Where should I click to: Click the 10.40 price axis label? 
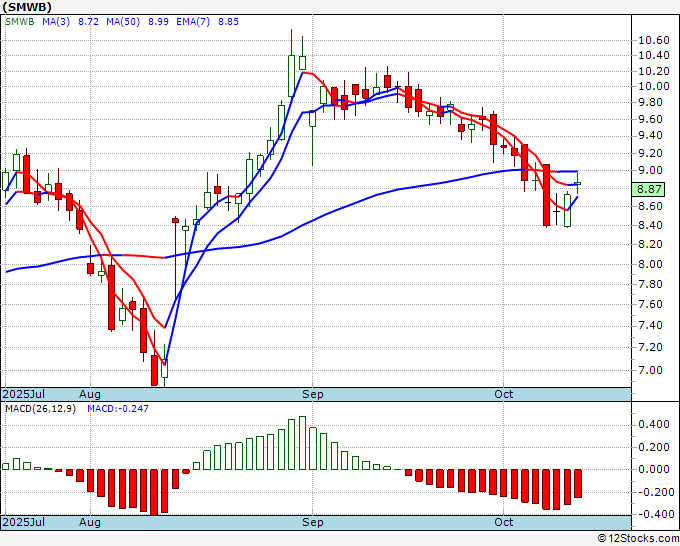tap(654, 56)
